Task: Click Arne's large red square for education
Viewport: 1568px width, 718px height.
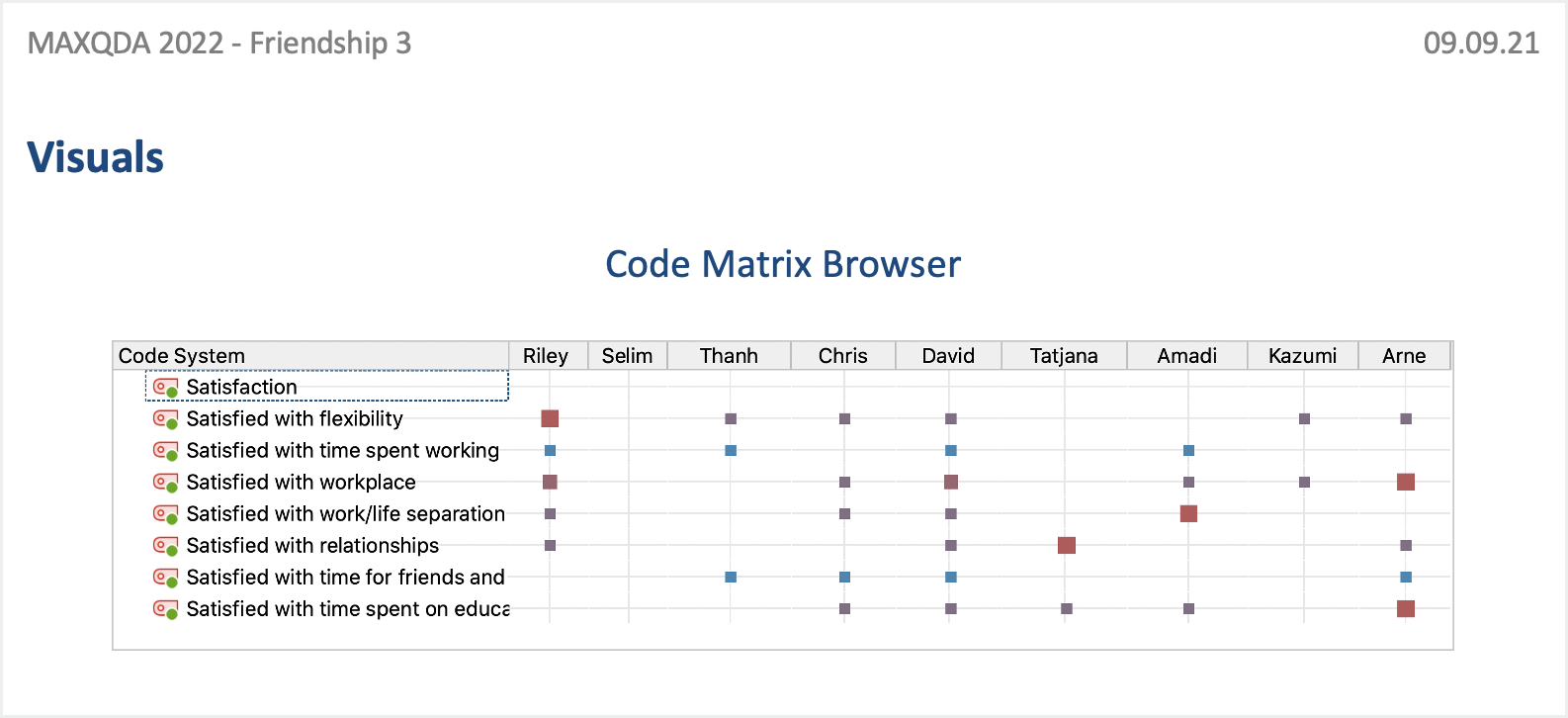Action: point(1406,608)
